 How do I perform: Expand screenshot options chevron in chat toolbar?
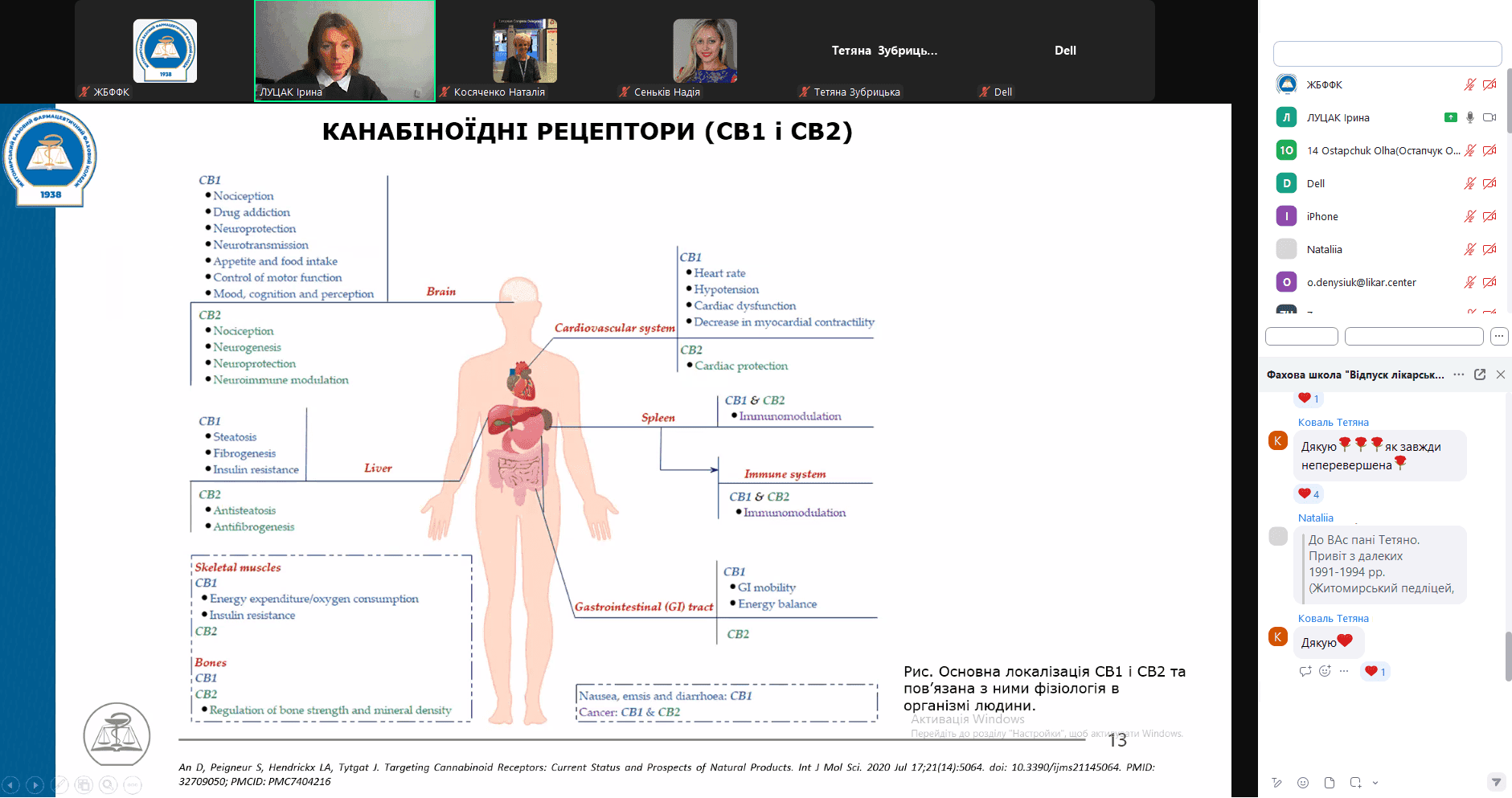(1375, 783)
